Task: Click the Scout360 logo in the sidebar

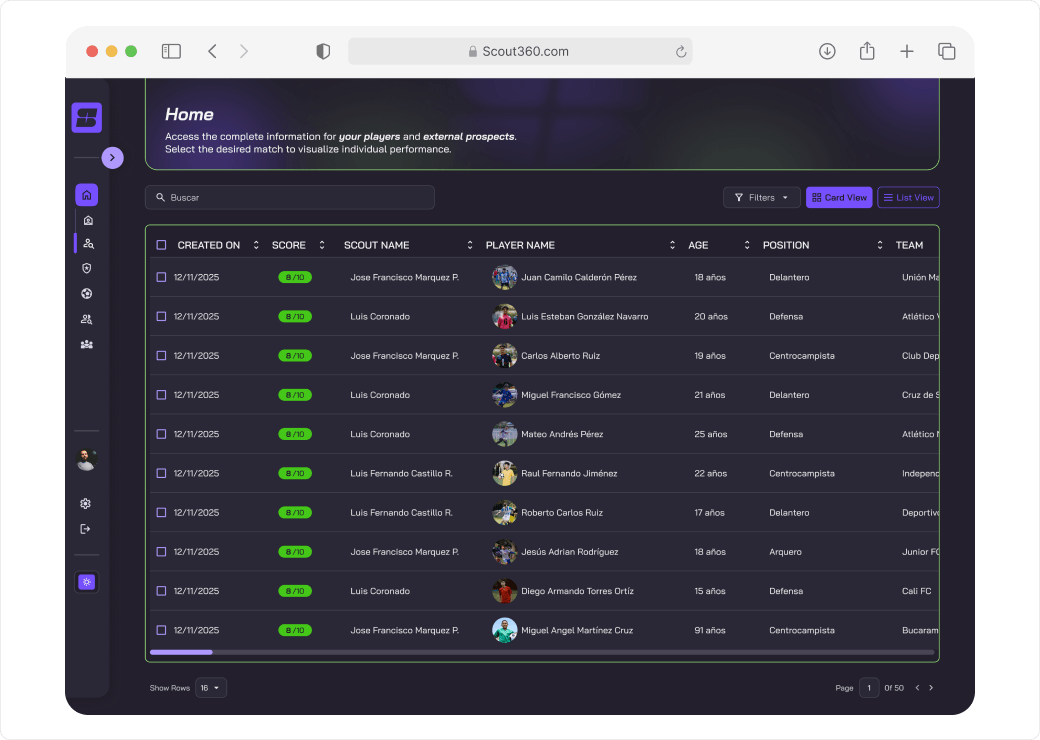Action: coord(87,118)
